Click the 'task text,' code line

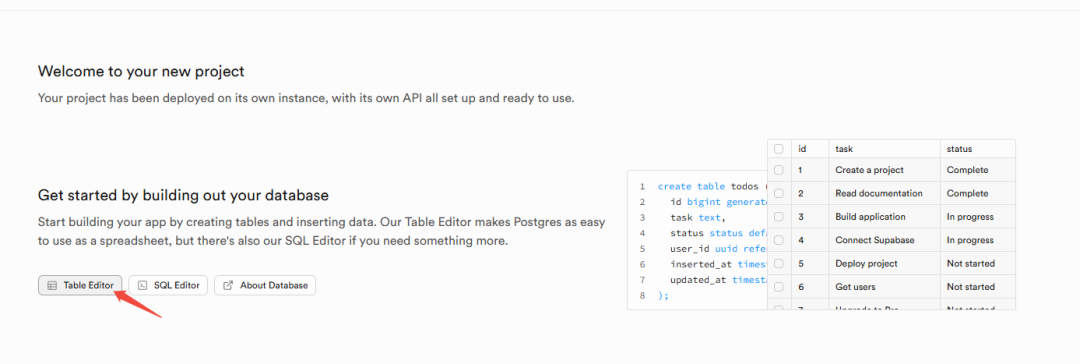(x=697, y=217)
